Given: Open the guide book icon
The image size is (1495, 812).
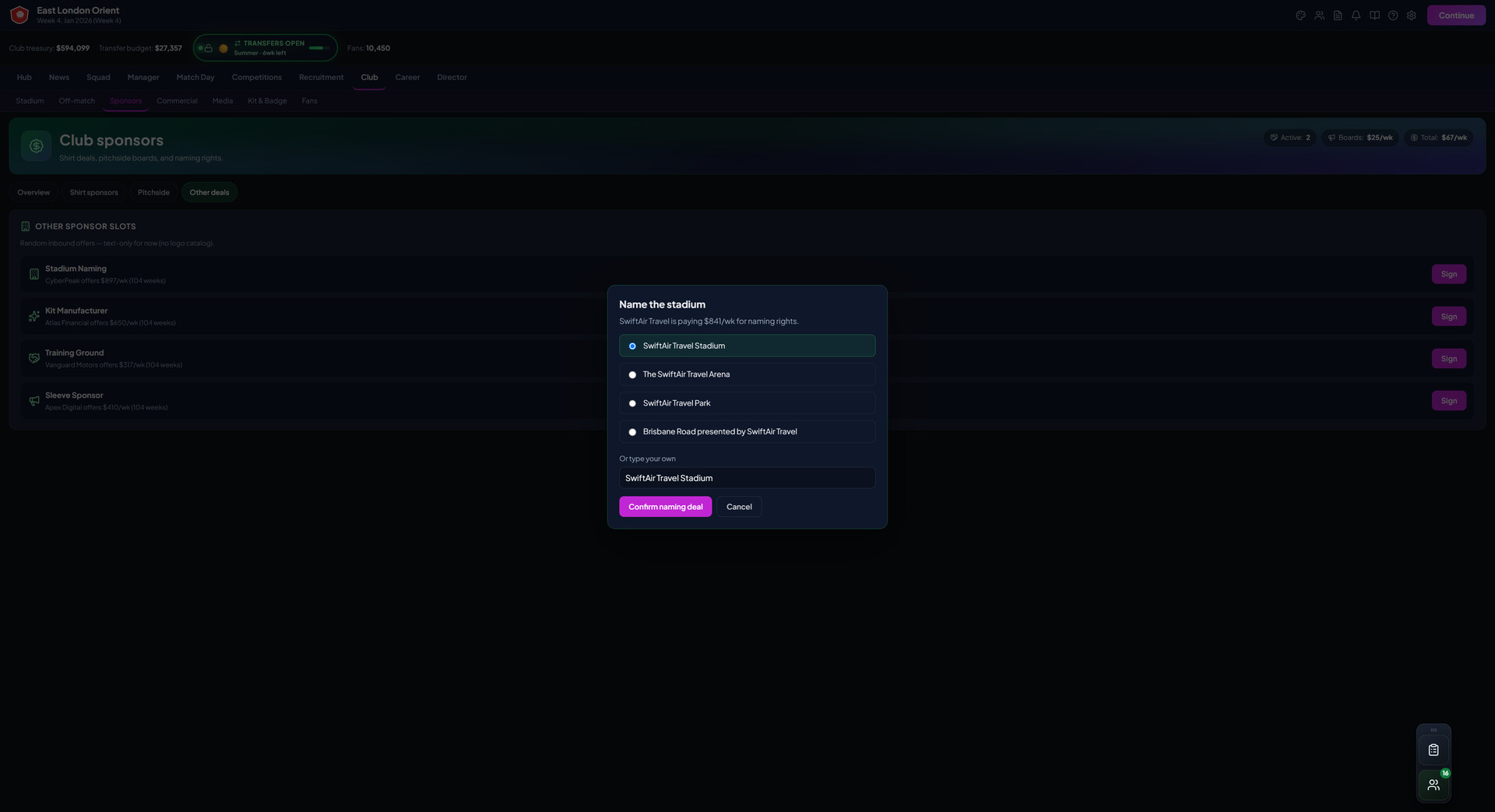Looking at the screenshot, I should [x=1374, y=16].
